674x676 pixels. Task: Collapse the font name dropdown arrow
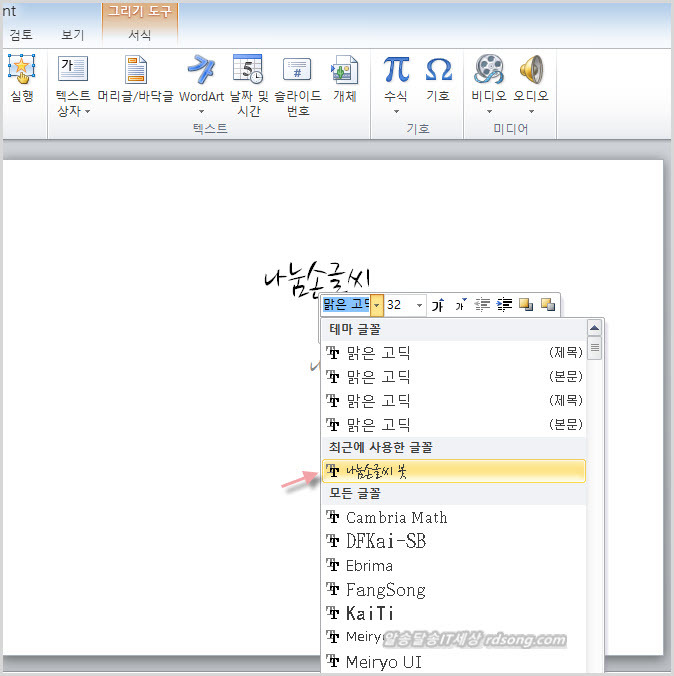tap(377, 305)
